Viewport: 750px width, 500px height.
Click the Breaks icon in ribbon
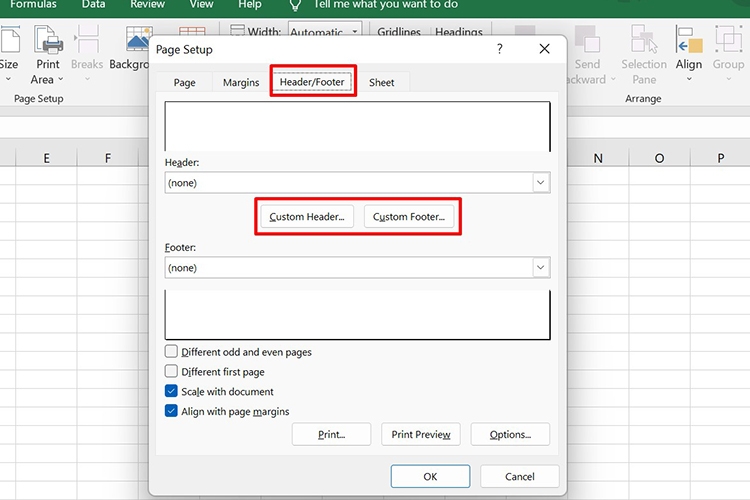point(87,39)
